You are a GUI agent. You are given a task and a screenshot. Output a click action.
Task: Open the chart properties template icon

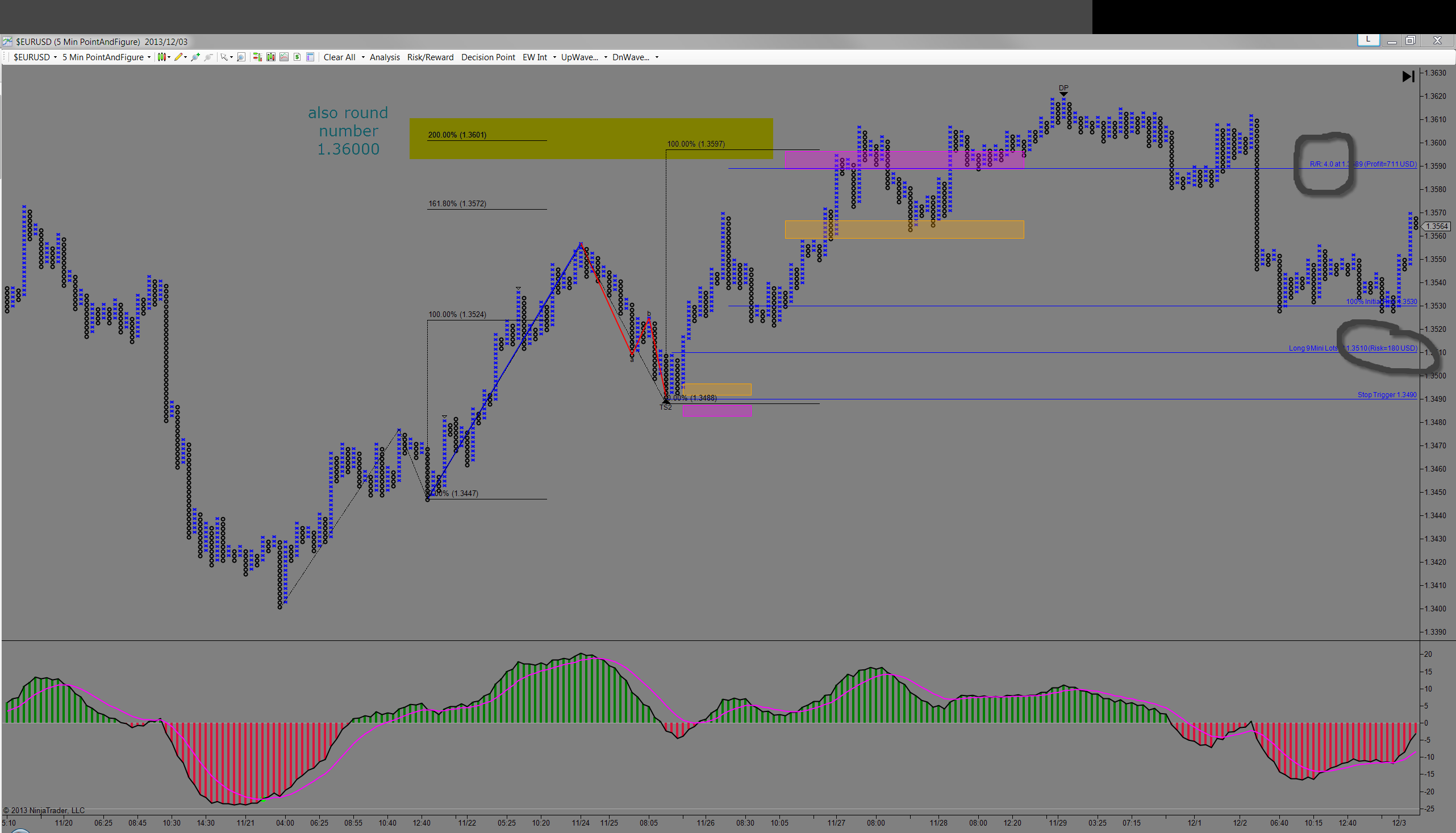tap(311, 57)
